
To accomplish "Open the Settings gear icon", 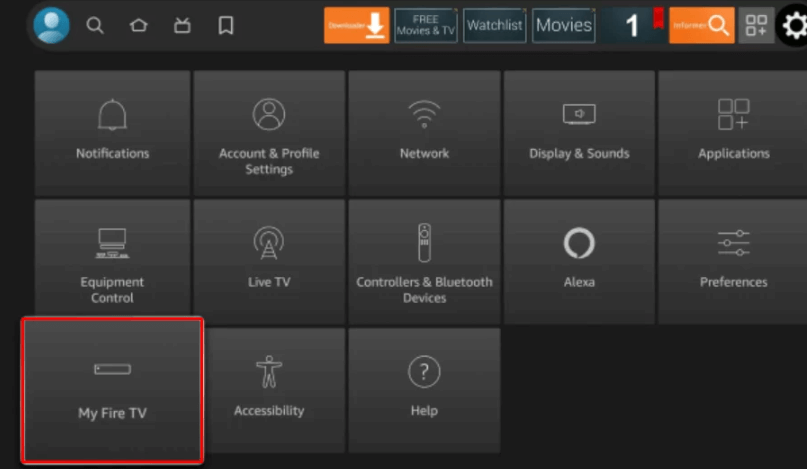I will [x=794, y=25].
